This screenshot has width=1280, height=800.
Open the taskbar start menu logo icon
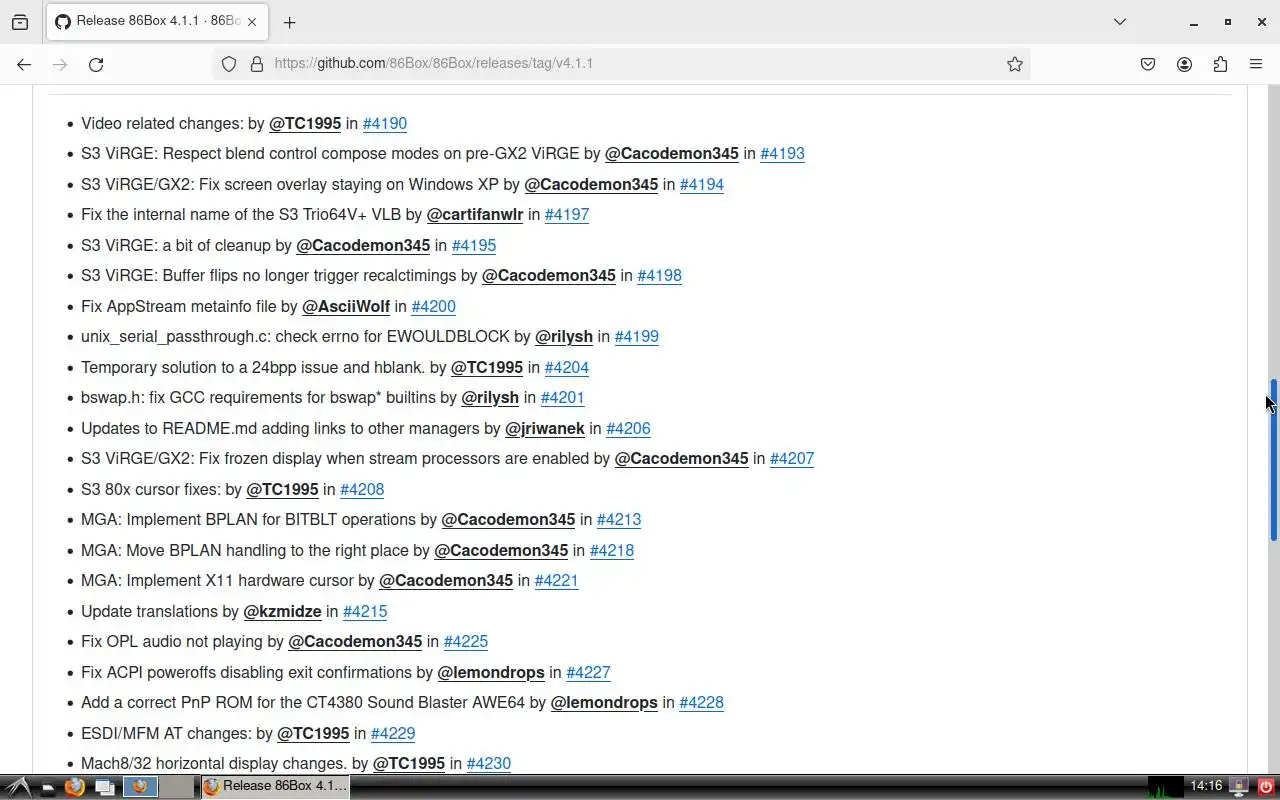point(18,787)
